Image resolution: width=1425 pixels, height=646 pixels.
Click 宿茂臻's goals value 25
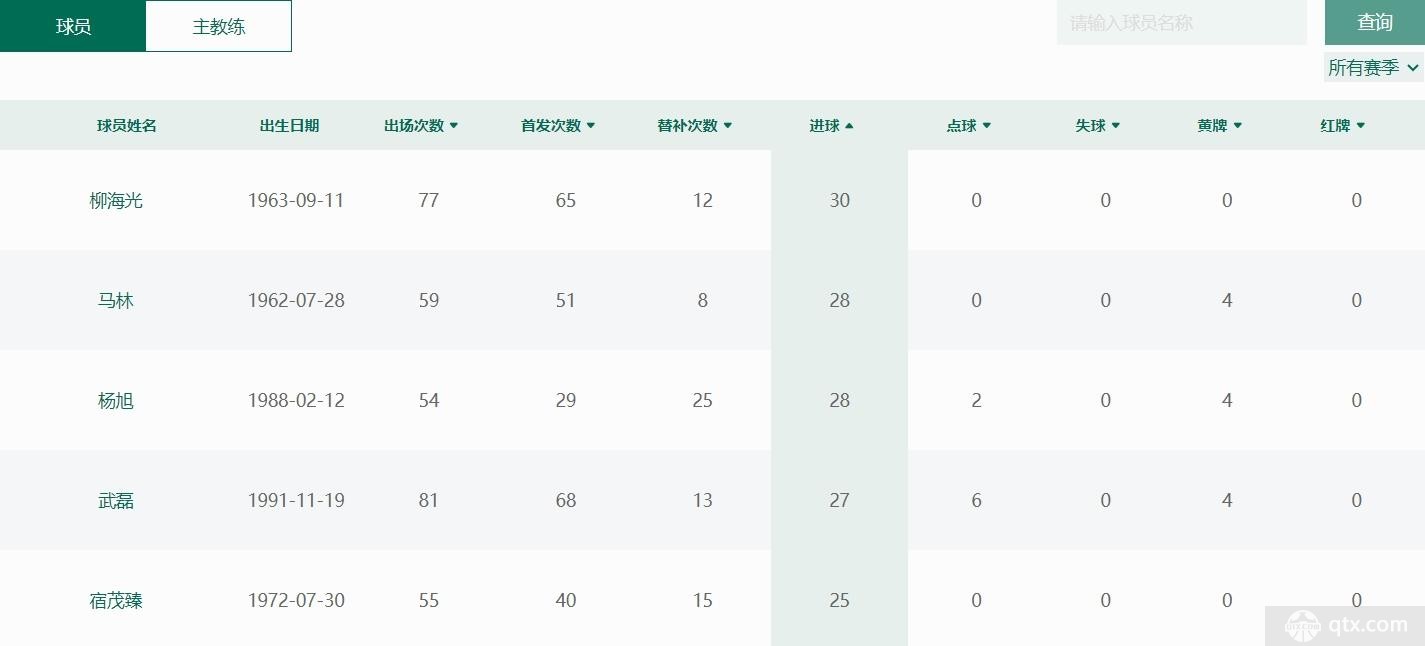click(840, 600)
